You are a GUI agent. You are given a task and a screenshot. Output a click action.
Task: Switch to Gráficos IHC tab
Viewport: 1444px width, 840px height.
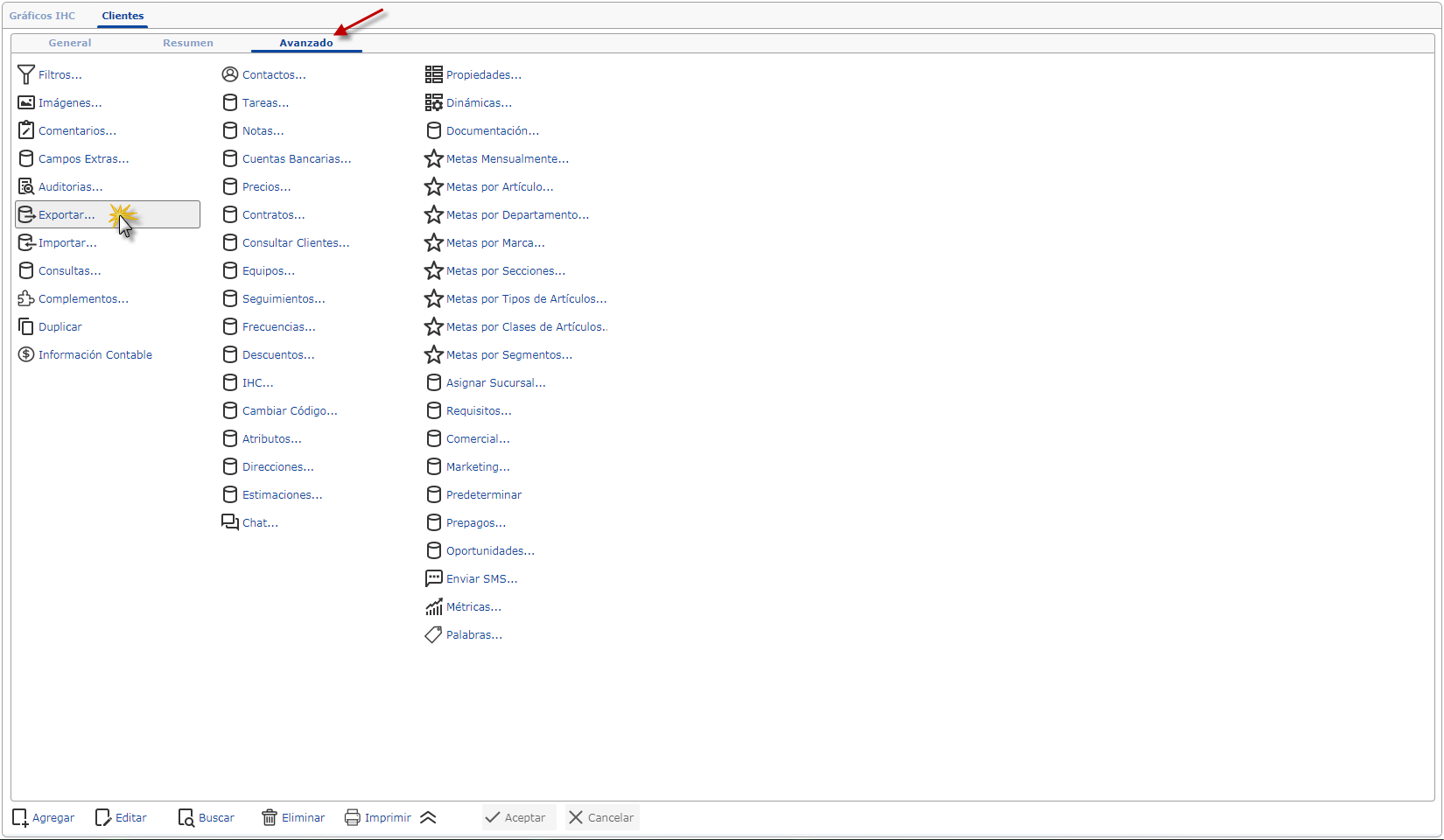pyautogui.click(x=42, y=16)
